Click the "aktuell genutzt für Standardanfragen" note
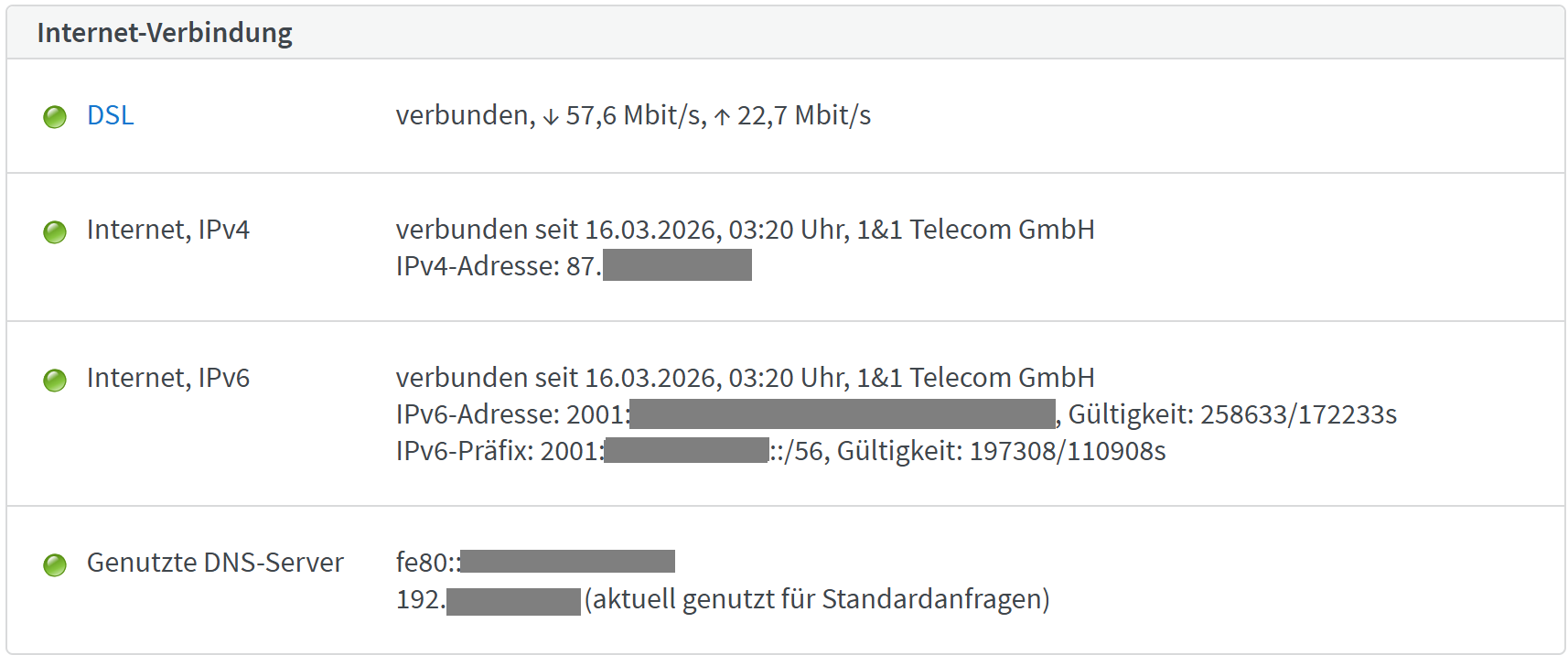 click(x=817, y=599)
